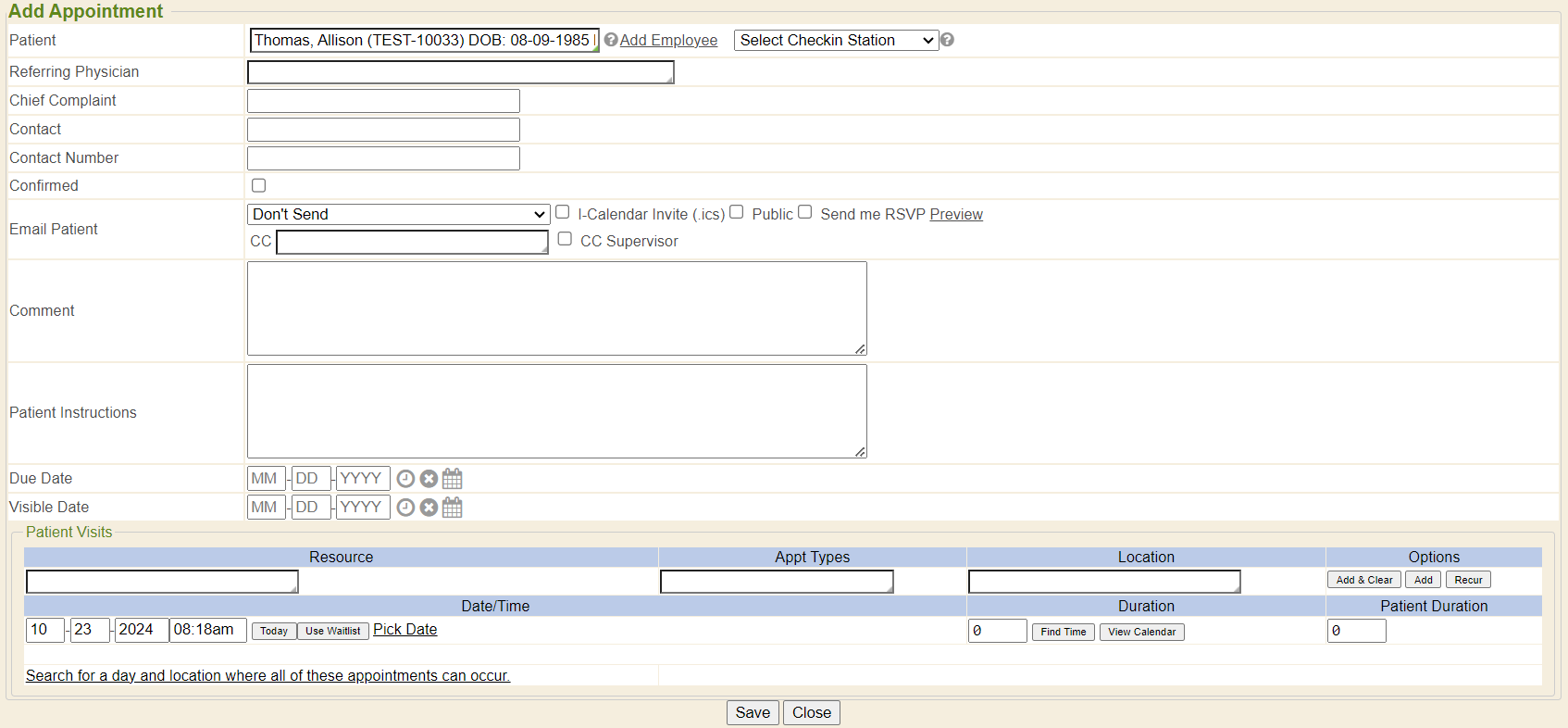Open the Due Date calendar picker
The height and width of the screenshot is (728, 1568).
pos(452,479)
